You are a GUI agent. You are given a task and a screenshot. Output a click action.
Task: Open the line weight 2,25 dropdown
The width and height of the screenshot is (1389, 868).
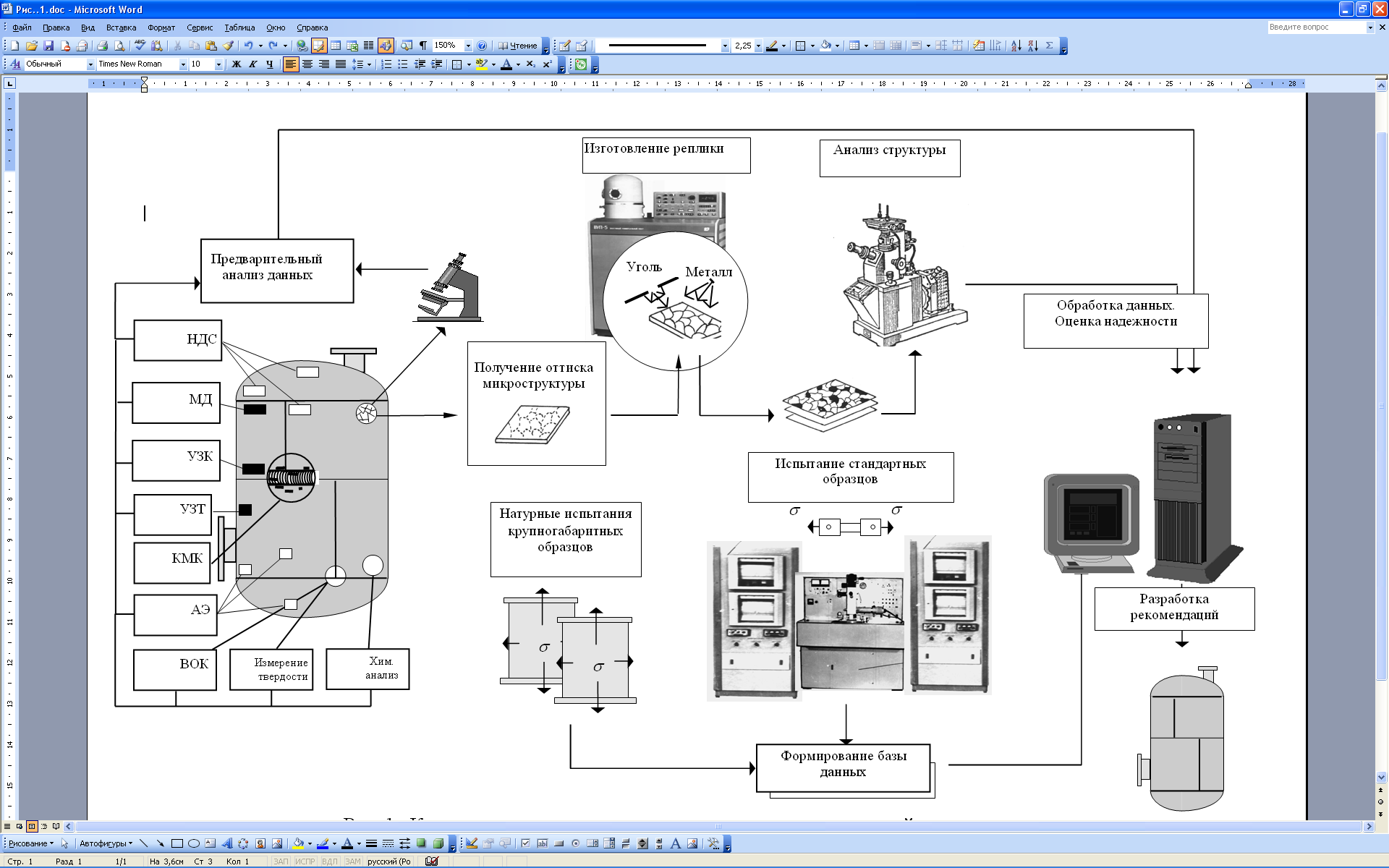[x=758, y=46]
